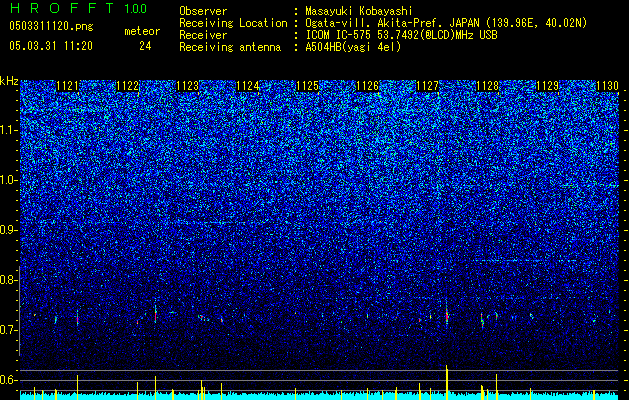
Task: Click receiver text ICOM IC-575 53.7492
Action: click(372, 35)
